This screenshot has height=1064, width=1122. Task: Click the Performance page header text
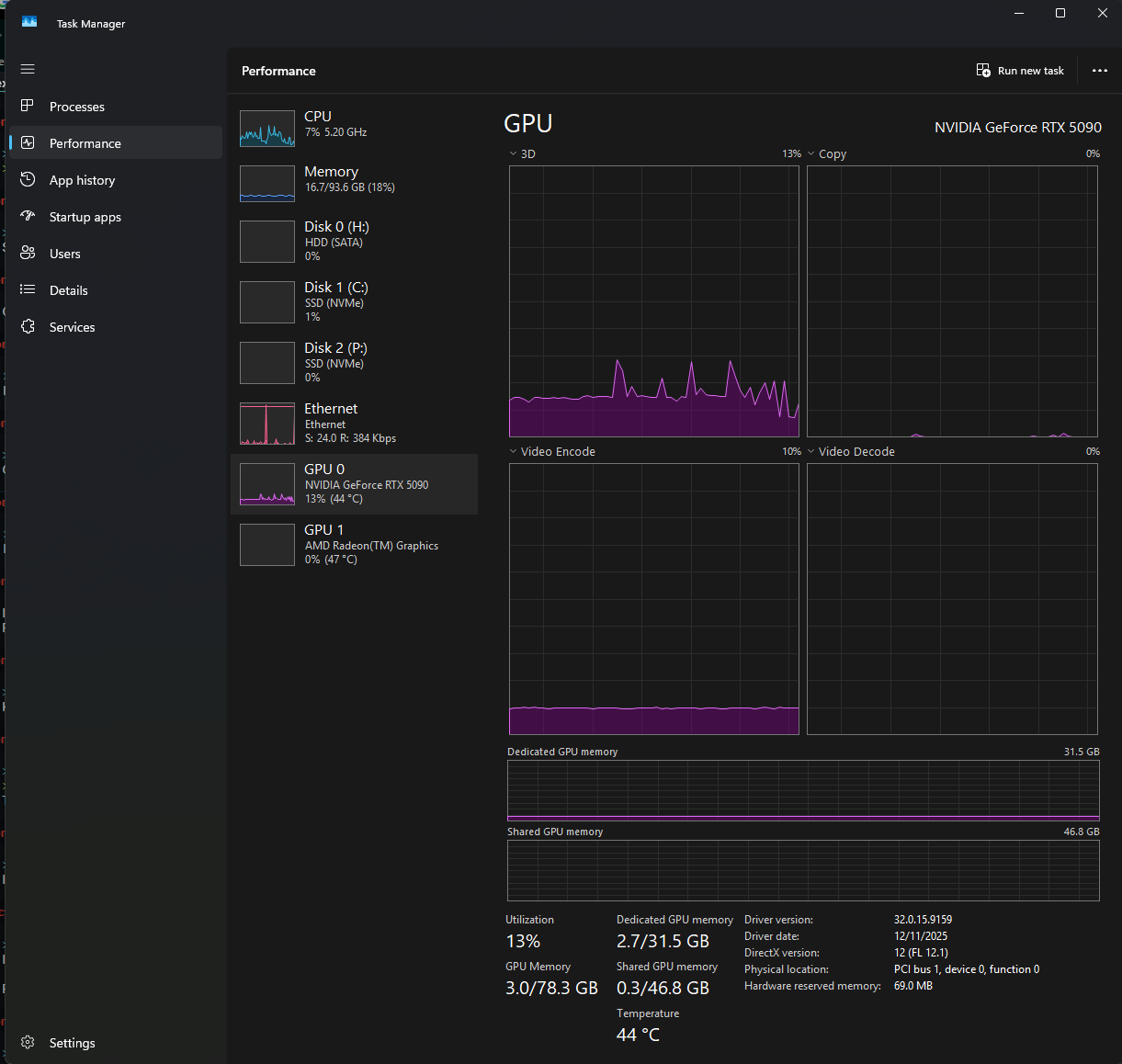tap(278, 71)
